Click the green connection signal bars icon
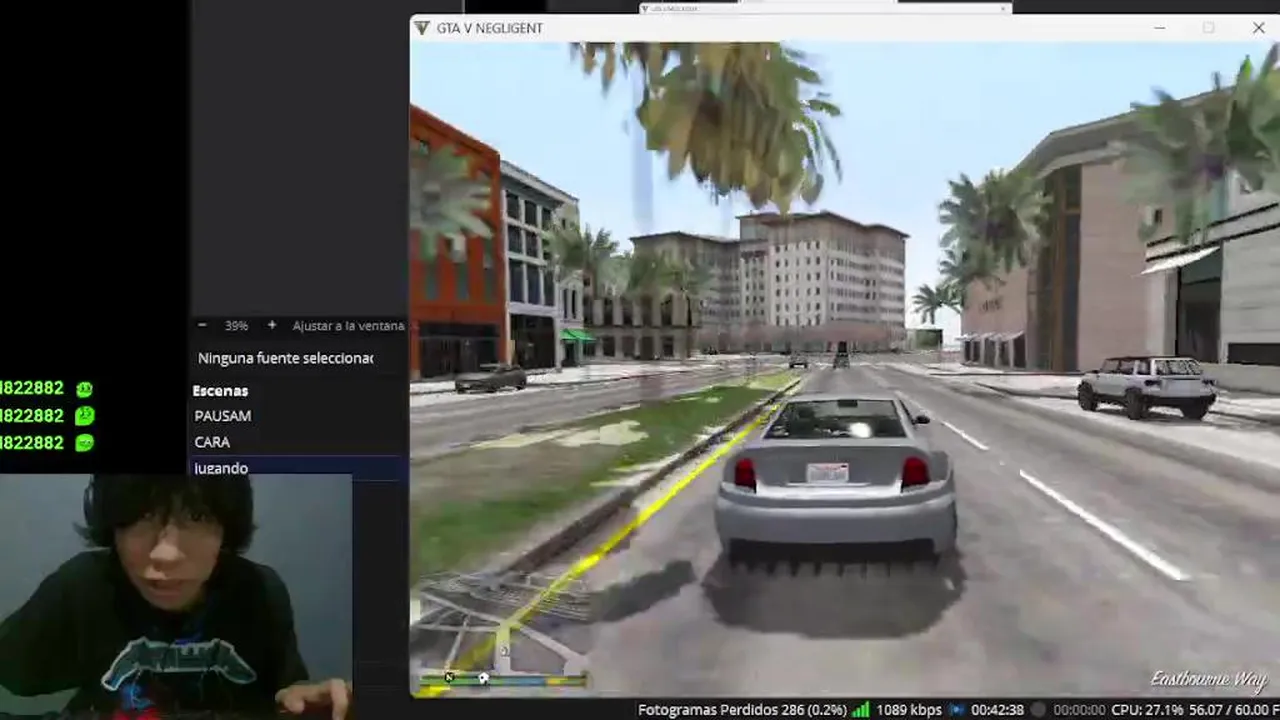The height and width of the screenshot is (720, 1280). (861, 710)
